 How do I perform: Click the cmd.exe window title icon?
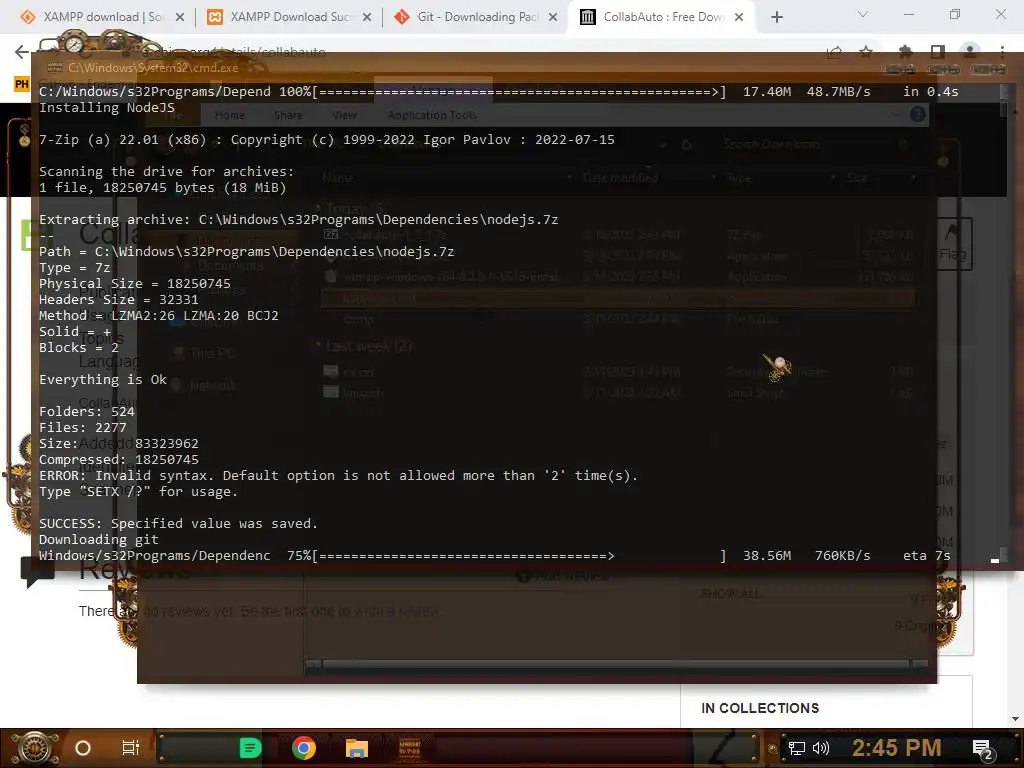54,67
